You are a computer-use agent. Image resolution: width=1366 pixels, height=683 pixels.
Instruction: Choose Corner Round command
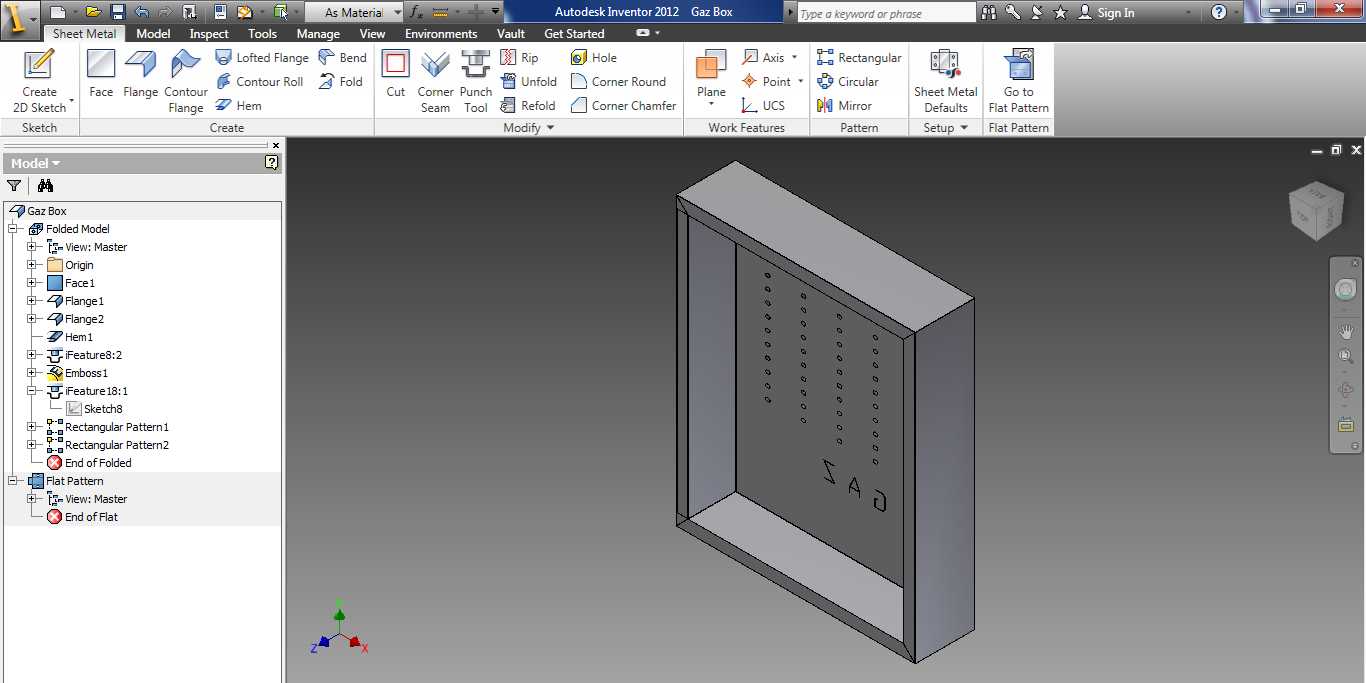coord(618,82)
